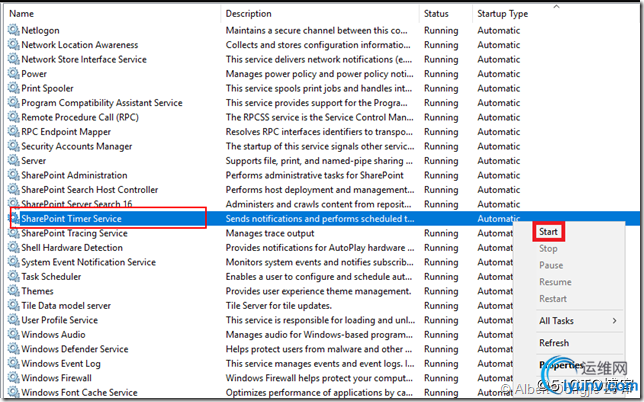Sort by the Name column header
Screen dimensions: 644x402
pyautogui.click(x=21, y=14)
